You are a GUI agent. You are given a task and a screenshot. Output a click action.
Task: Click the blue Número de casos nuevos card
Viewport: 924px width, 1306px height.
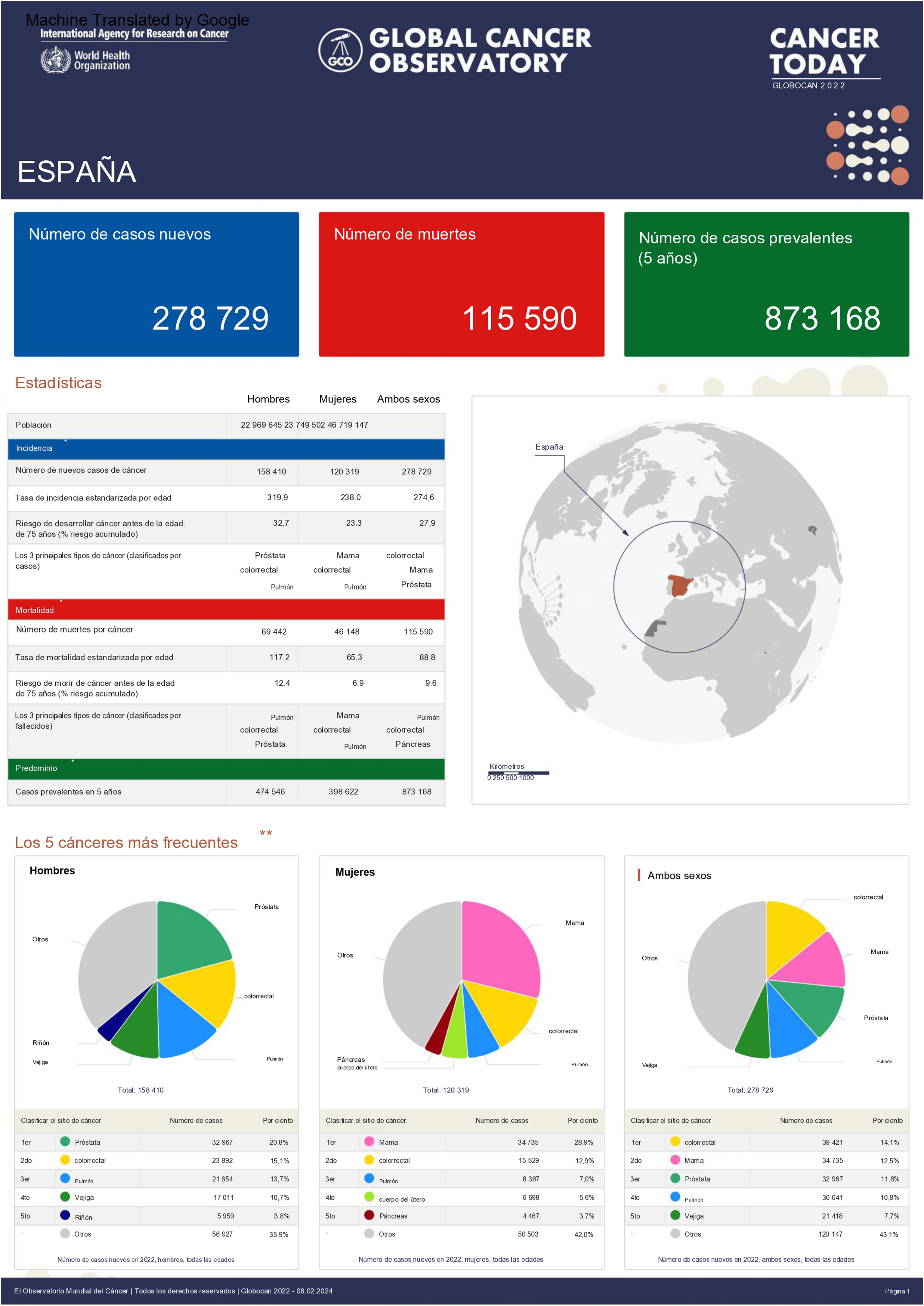coord(156,284)
